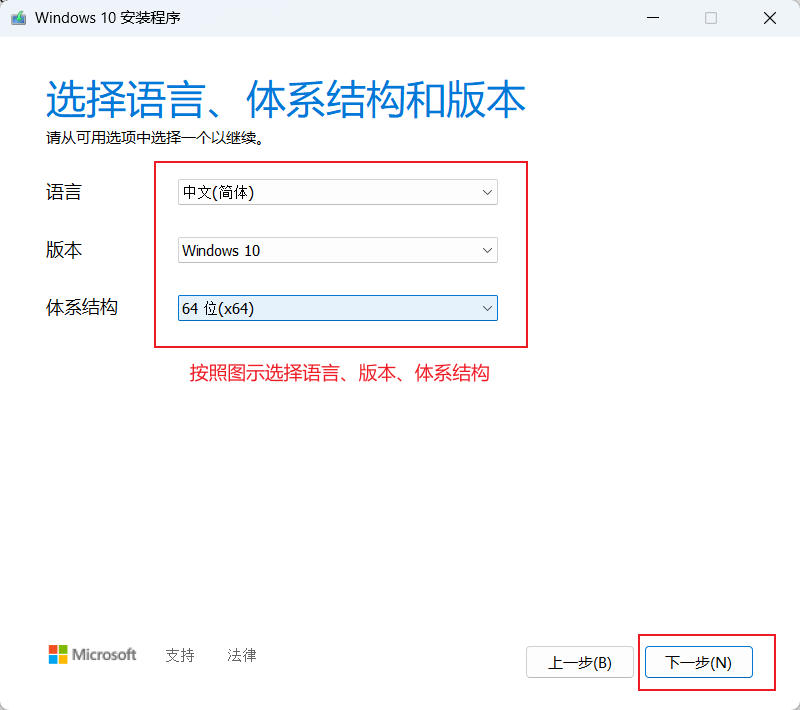Click the Microsoft logo in the footer
The image size is (800, 710).
(92, 654)
